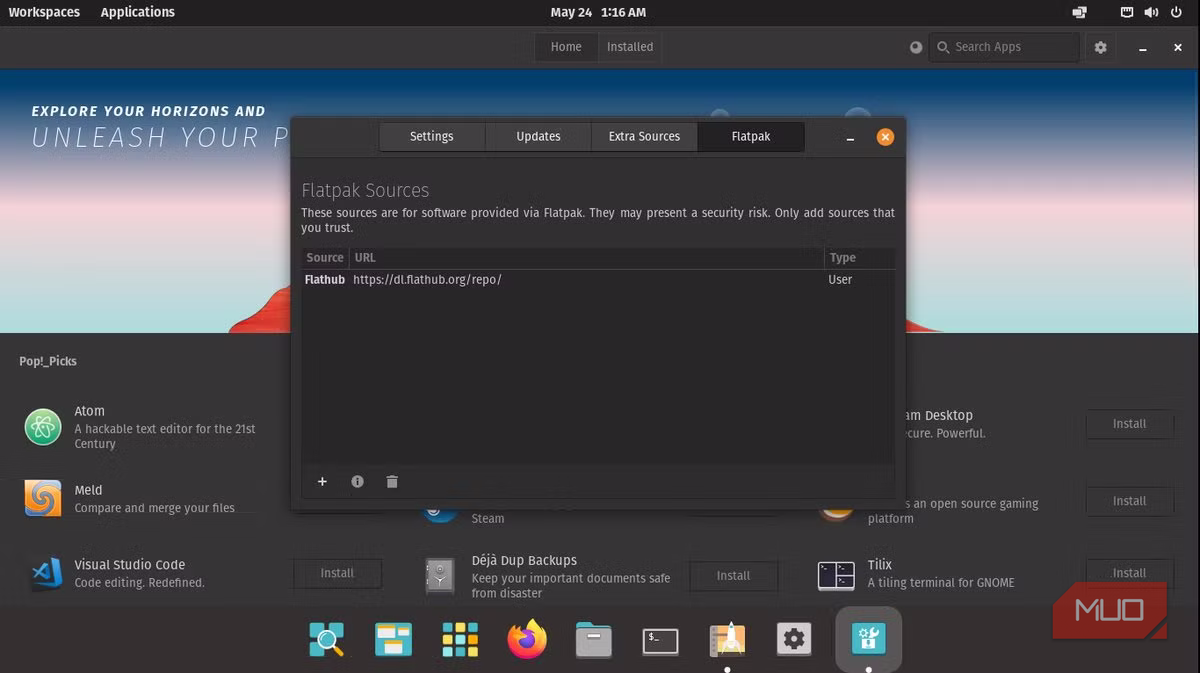Image resolution: width=1200 pixels, height=673 pixels.
Task: Open the Atom app icon
Action: click(43, 427)
